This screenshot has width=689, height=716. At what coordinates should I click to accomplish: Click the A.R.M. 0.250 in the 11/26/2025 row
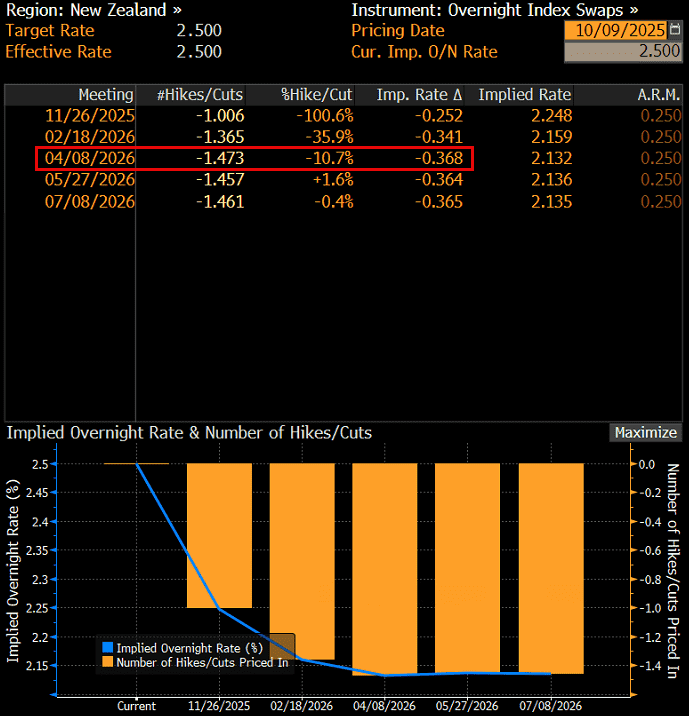coord(661,116)
